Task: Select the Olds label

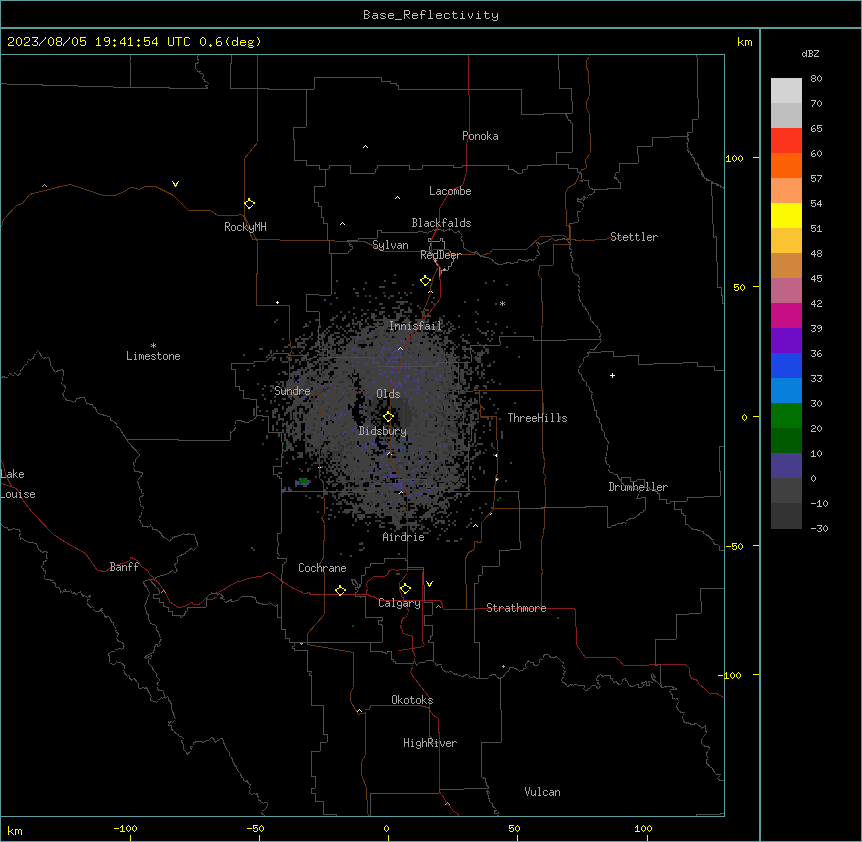Action: 388,394
